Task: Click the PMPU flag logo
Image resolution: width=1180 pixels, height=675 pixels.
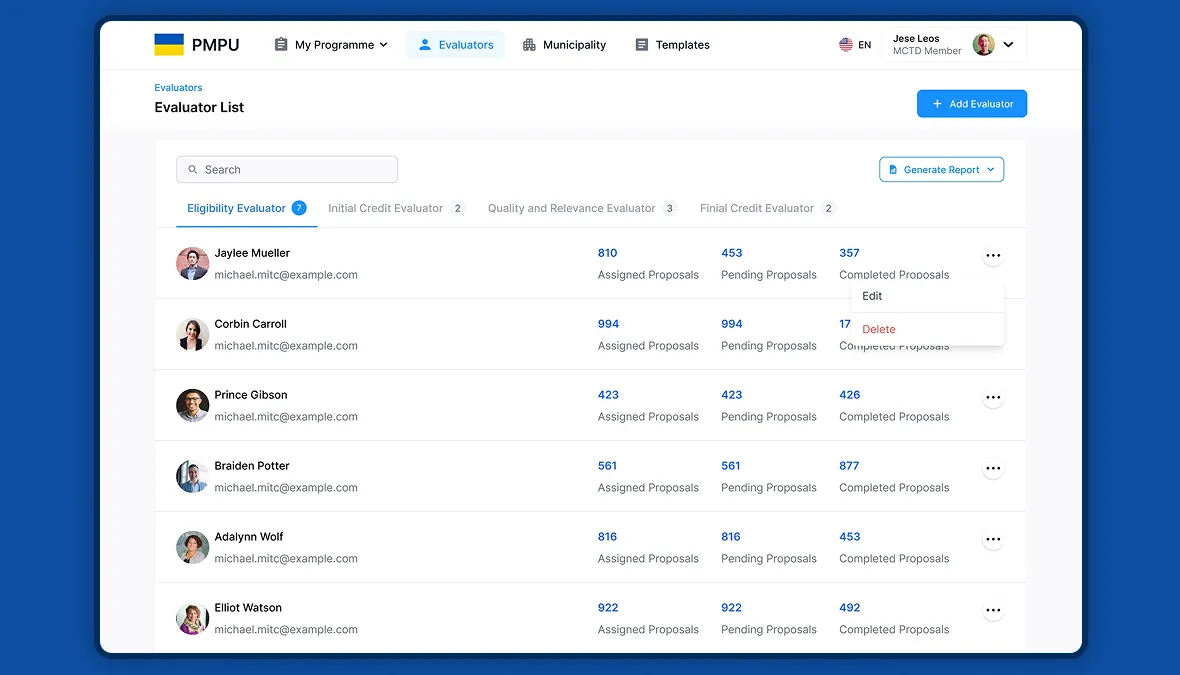Action: click(169, 44)
